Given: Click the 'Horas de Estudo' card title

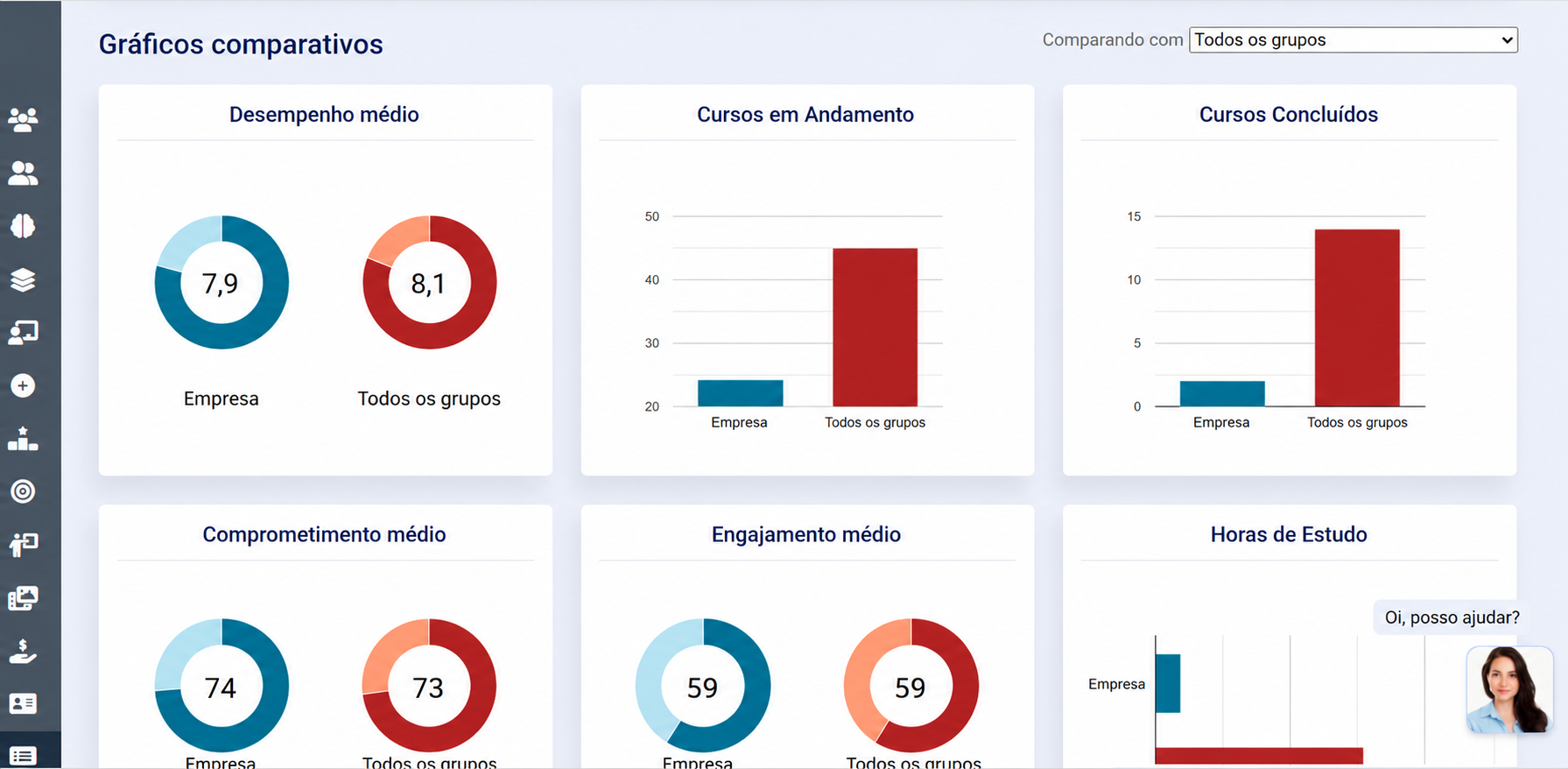Looking at the screenshot, I should pyautogui.click(x=1289, y=534).
